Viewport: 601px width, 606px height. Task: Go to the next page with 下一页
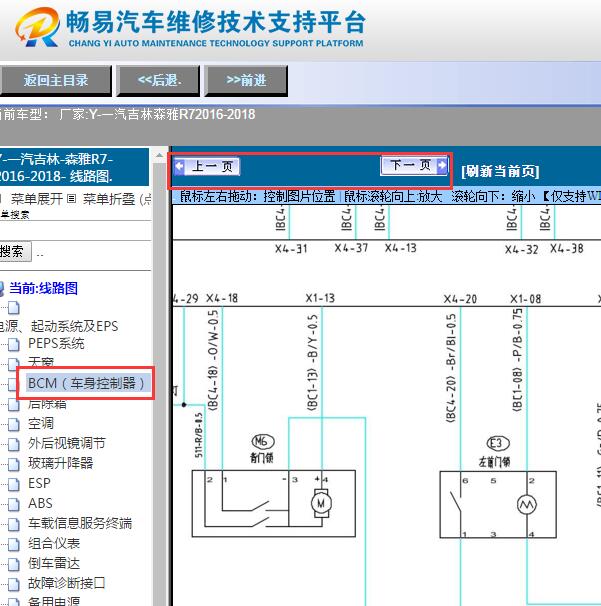[414, 165]
